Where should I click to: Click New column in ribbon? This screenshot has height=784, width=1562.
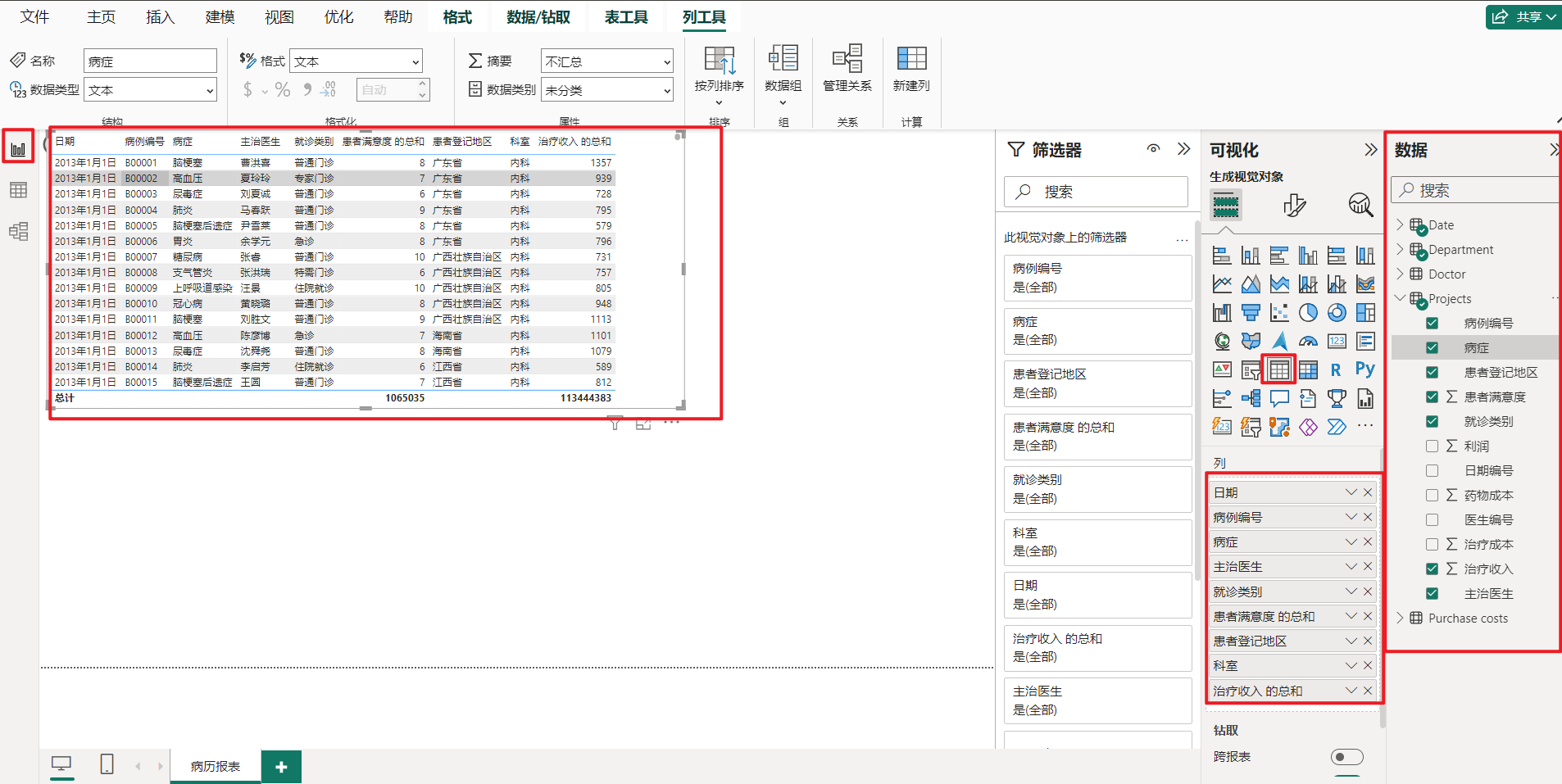911,69
